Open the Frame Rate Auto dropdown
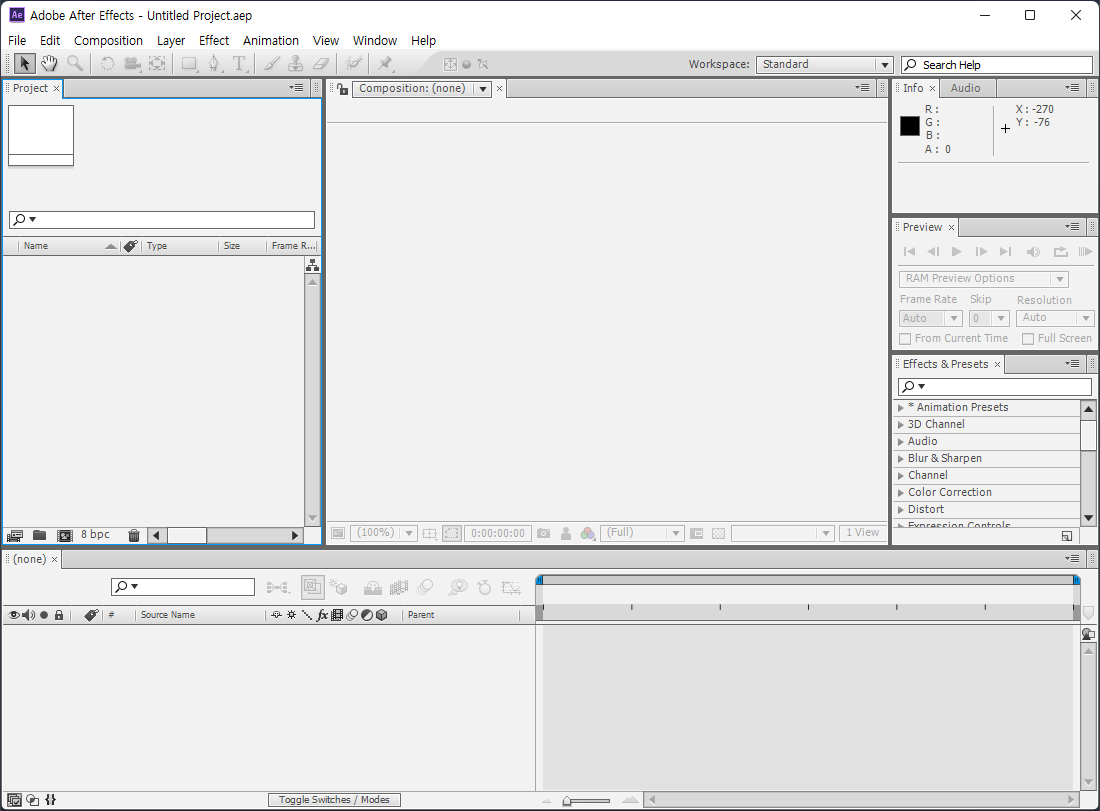 930,319
